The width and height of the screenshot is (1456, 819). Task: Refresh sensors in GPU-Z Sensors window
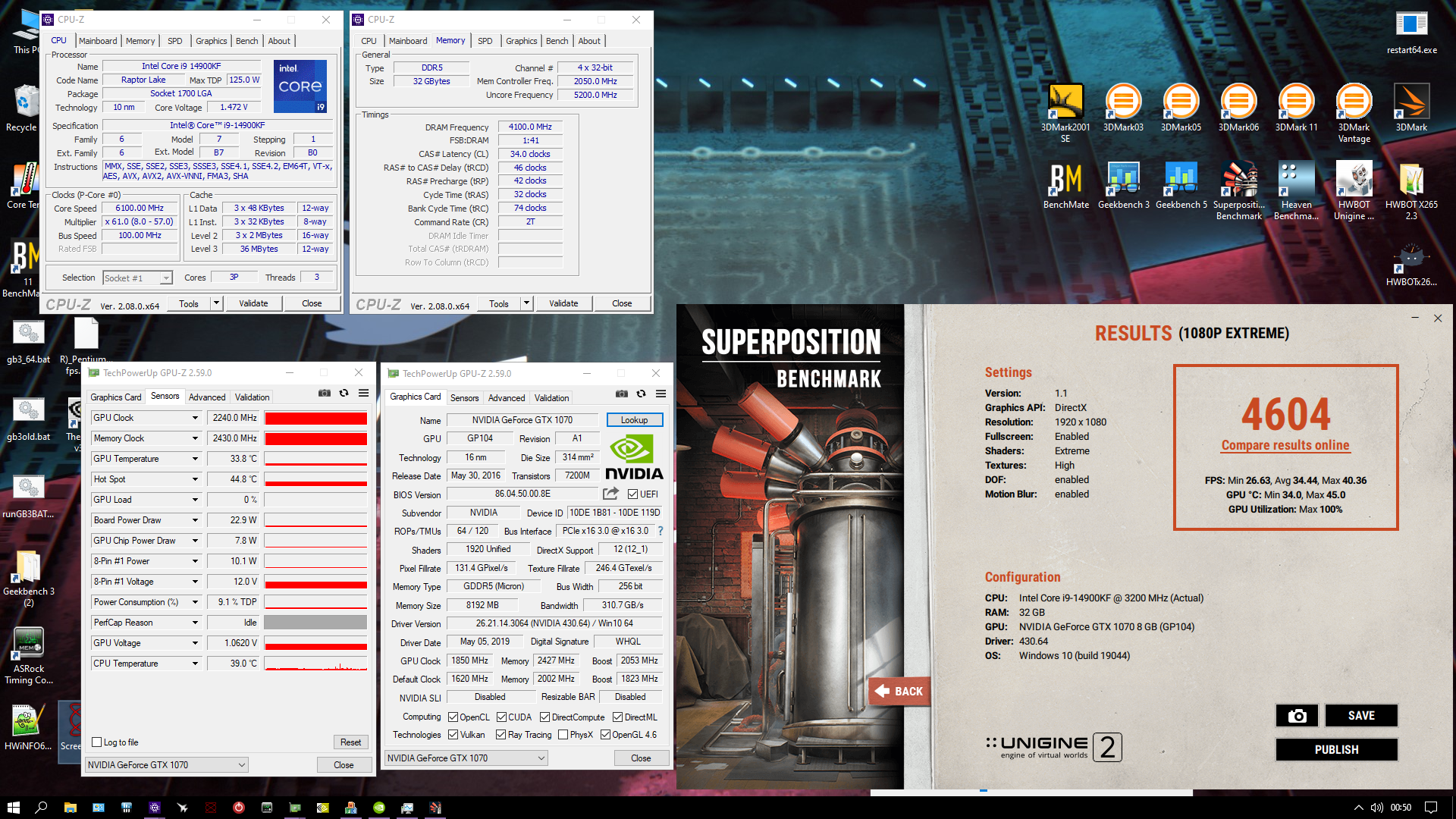(344, 393)
